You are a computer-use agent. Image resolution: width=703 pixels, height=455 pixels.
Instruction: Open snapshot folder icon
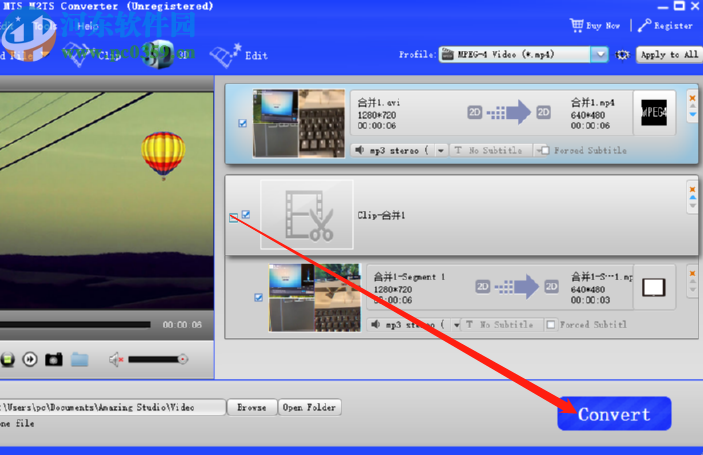click(80, 360)
